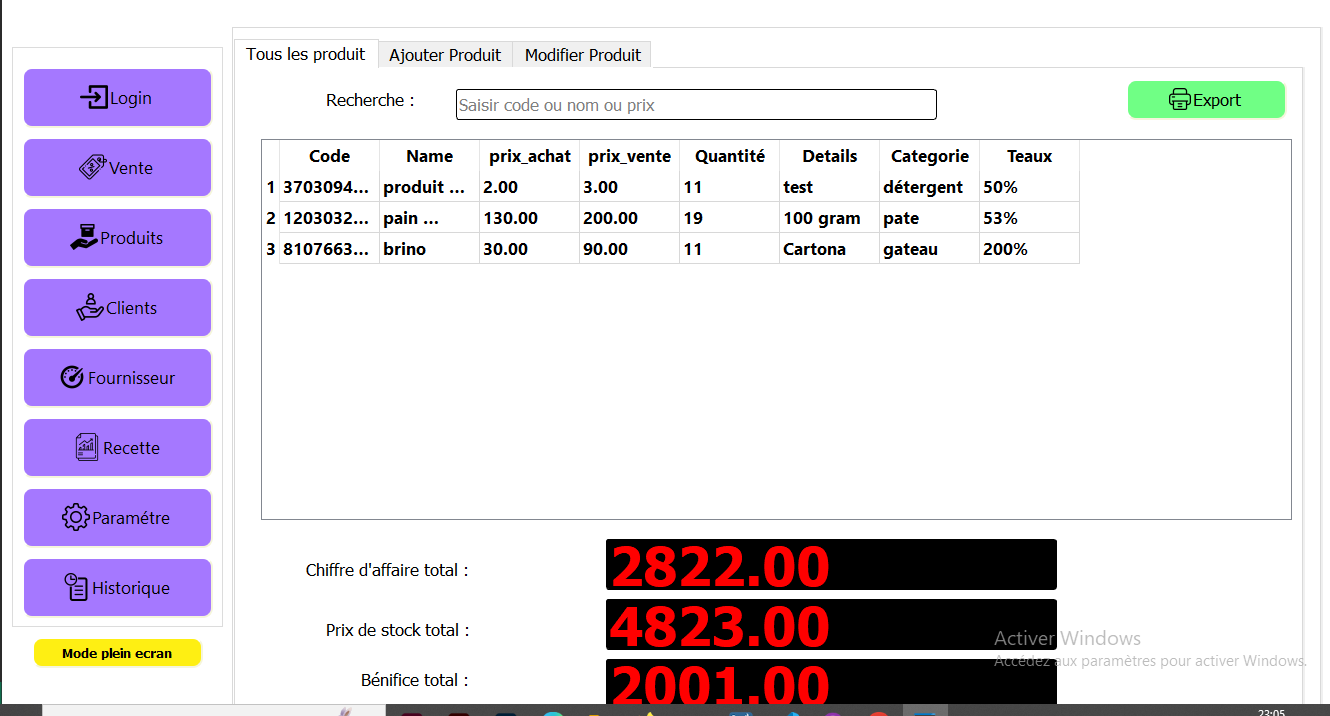Image resolution: width=1330 pixels, height=716 pixels.
Task: Click the Paramétre gear icon
Action: tap(75, 517)
